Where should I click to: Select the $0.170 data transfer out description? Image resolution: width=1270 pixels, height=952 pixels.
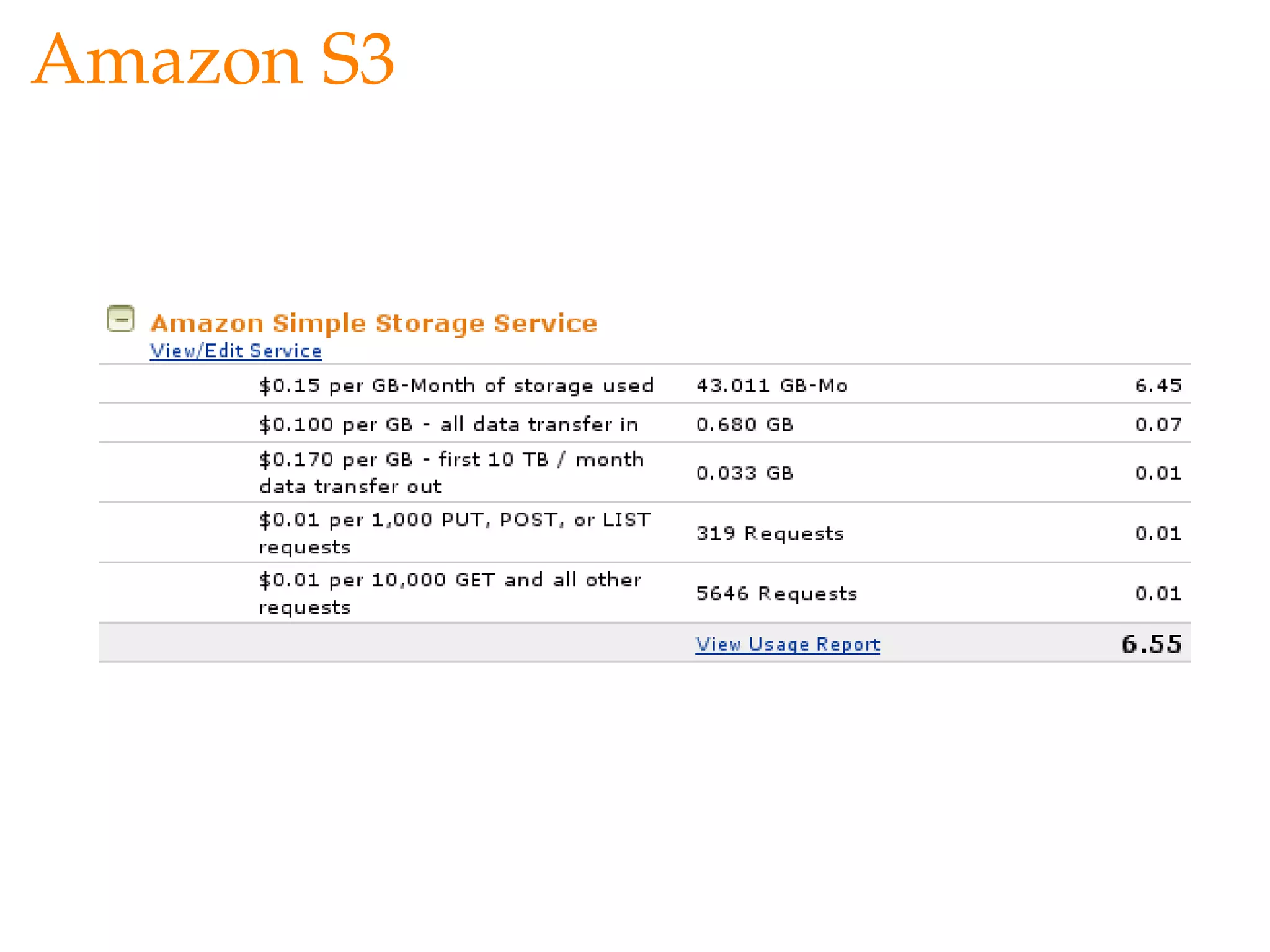[451, 472]
